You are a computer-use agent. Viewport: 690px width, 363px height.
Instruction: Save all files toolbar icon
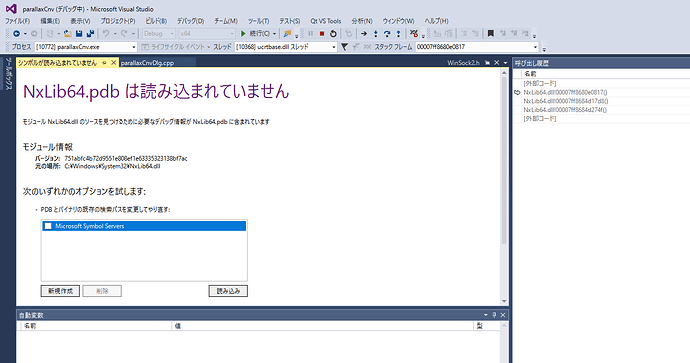pos(90,33)
